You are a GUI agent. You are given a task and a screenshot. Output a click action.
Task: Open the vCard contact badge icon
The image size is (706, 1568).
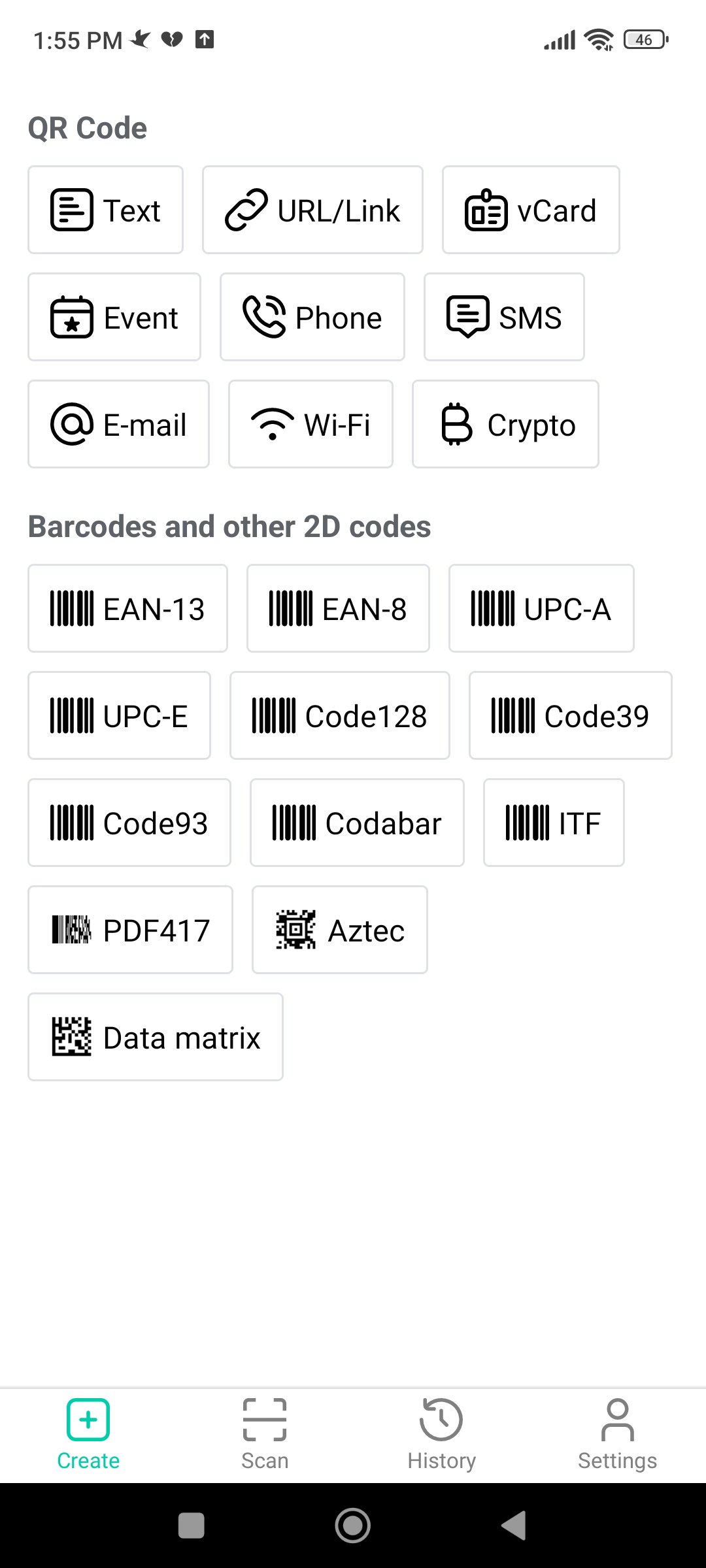pyautogui.click(x=486, y=210)
